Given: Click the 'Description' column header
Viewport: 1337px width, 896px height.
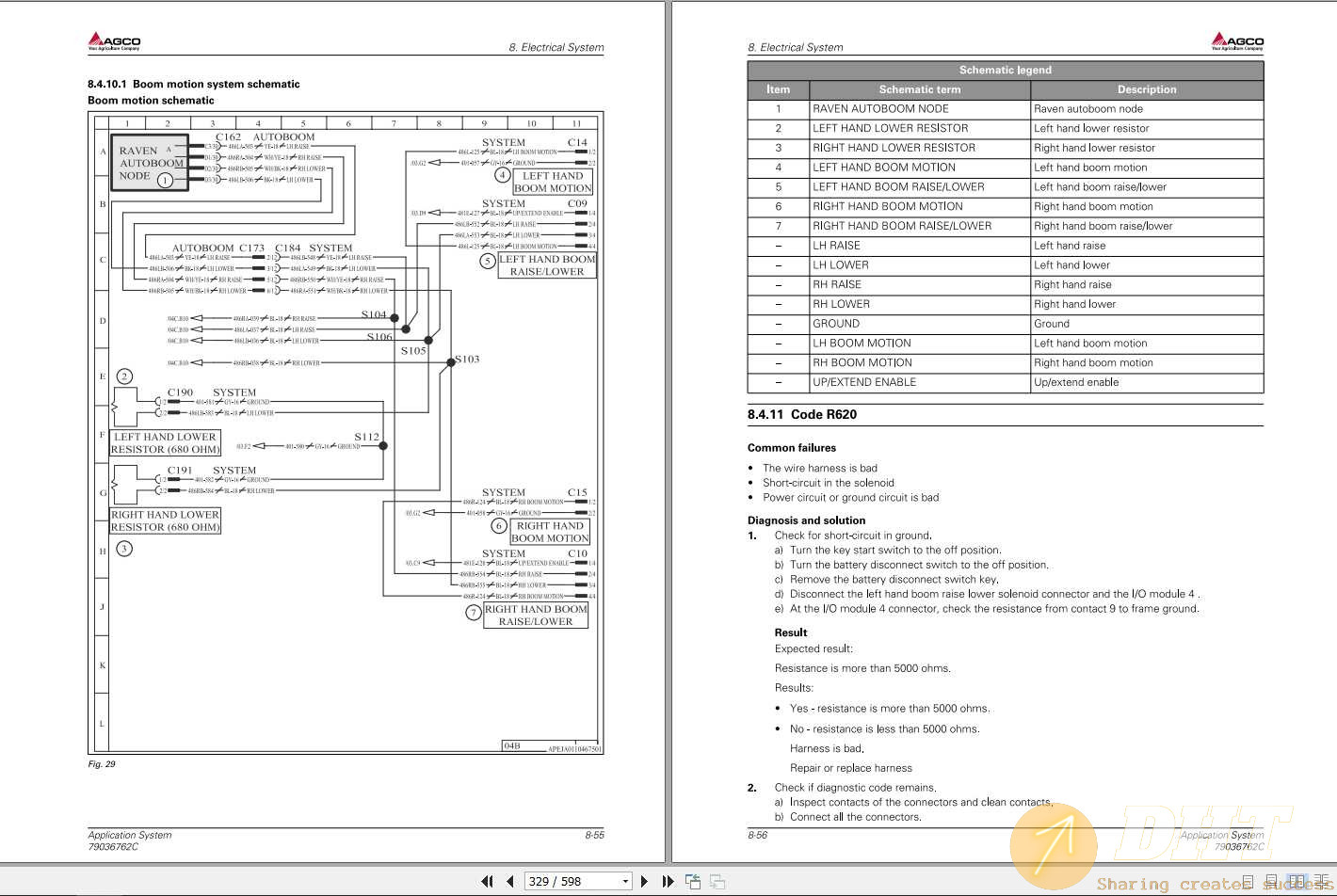Looking at the screenshot, I should [1147, 89].
